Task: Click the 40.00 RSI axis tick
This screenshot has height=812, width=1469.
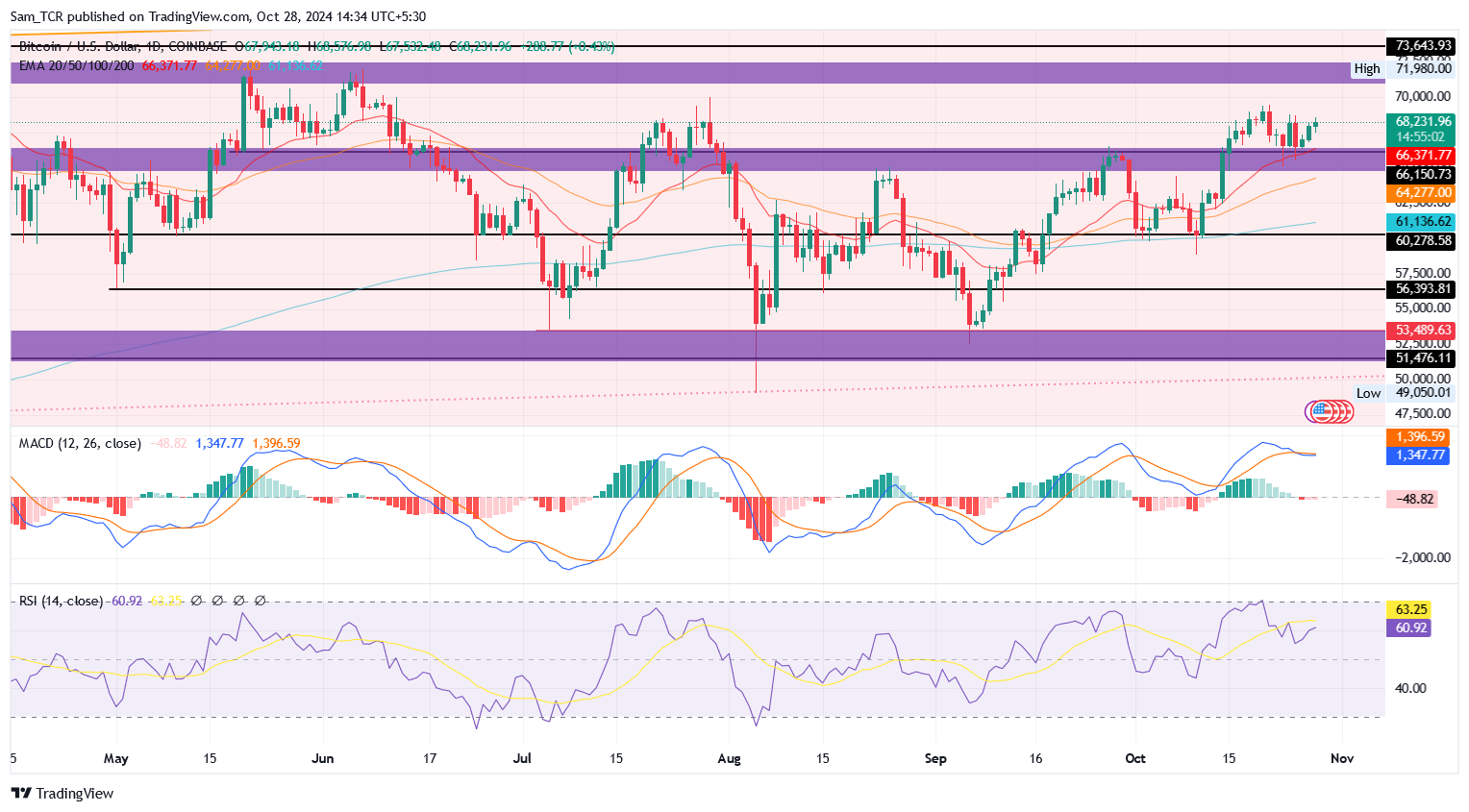Action: pyautogui.click(x=1410, y=688)
